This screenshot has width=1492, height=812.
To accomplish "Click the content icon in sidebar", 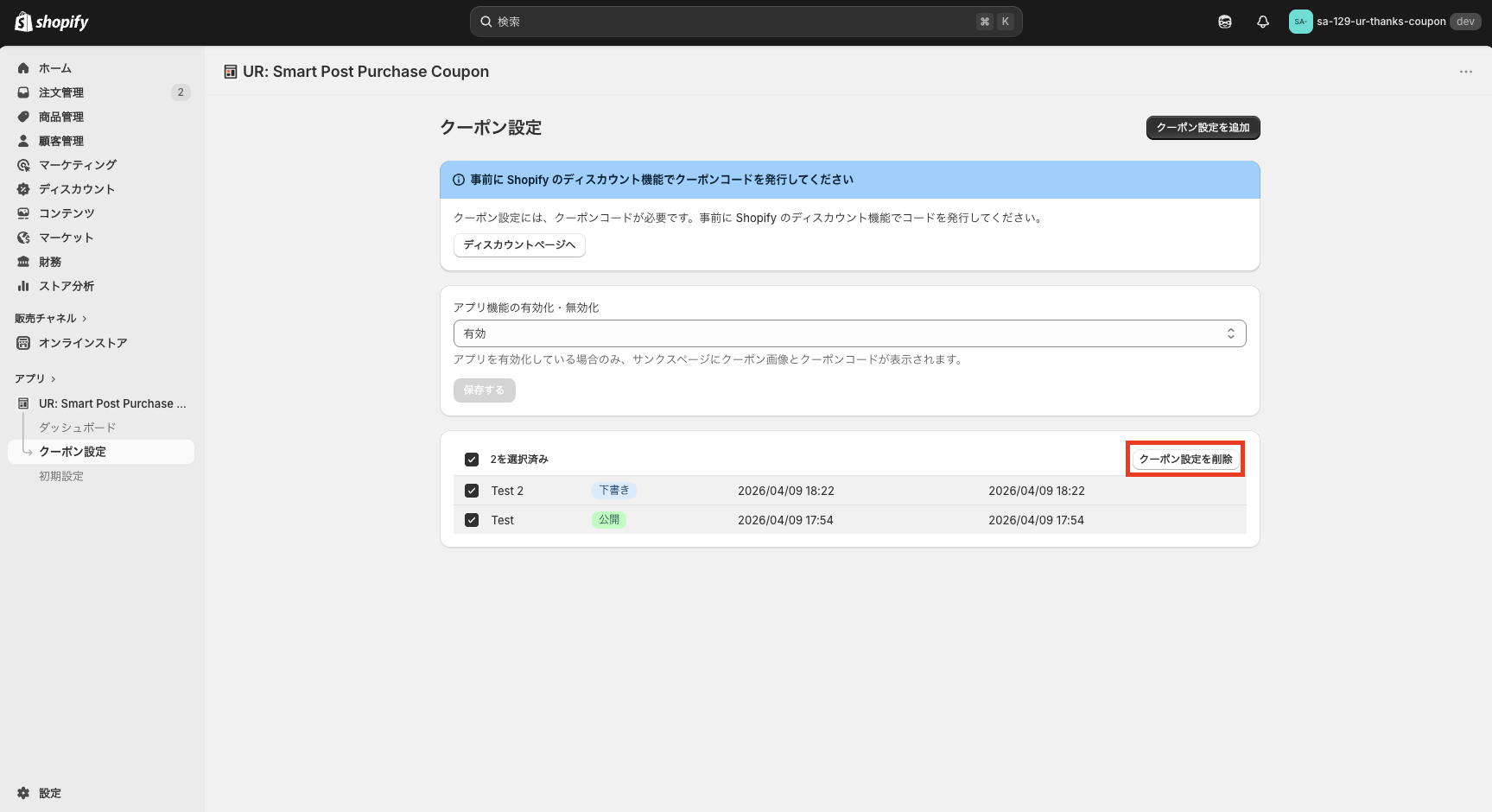I will coord(23,213).
